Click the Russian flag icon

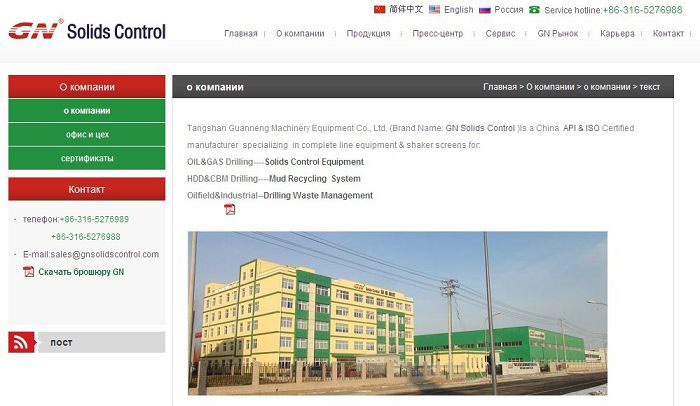point(485,9)
